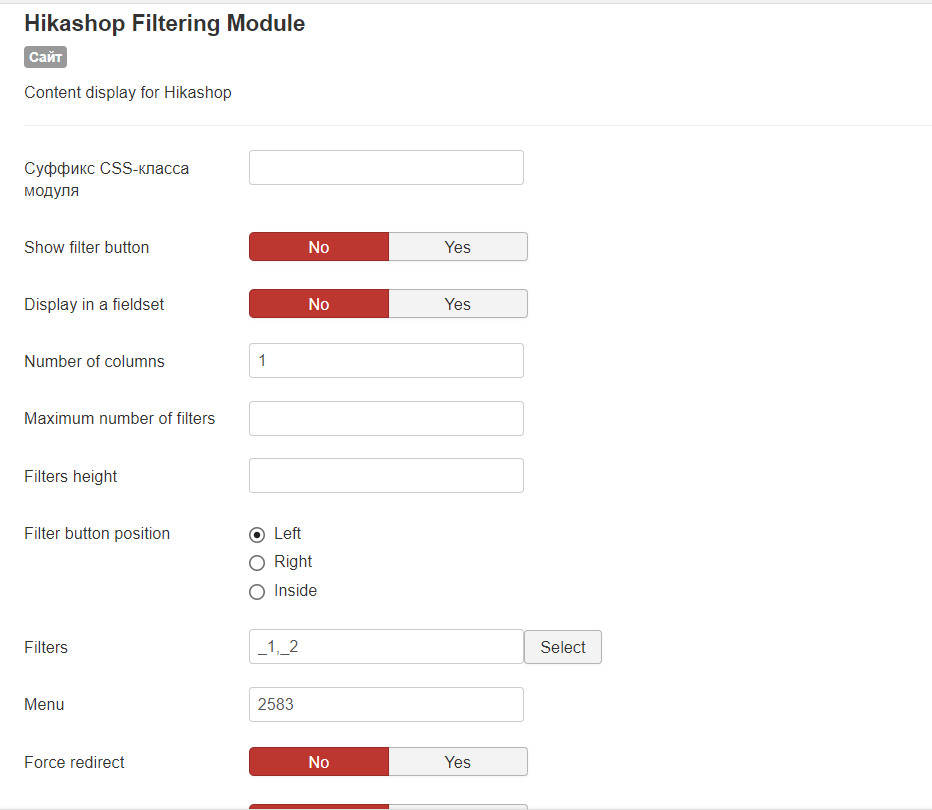
Task: Enable Display in a fieldset Yes
Action: tap(457, 304)
